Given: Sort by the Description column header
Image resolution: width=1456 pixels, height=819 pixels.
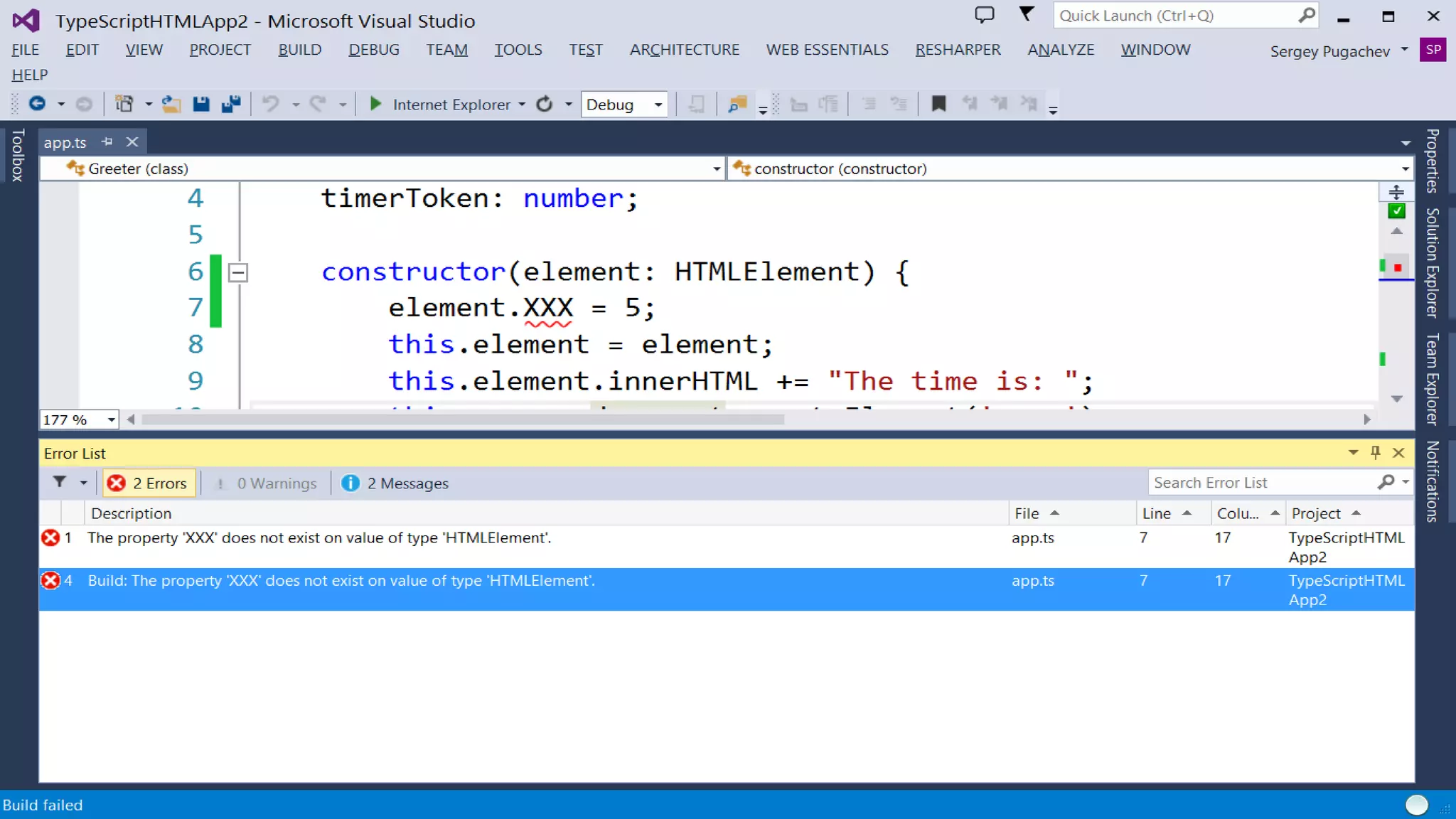Looking at the screenshot, I should 546,513.
